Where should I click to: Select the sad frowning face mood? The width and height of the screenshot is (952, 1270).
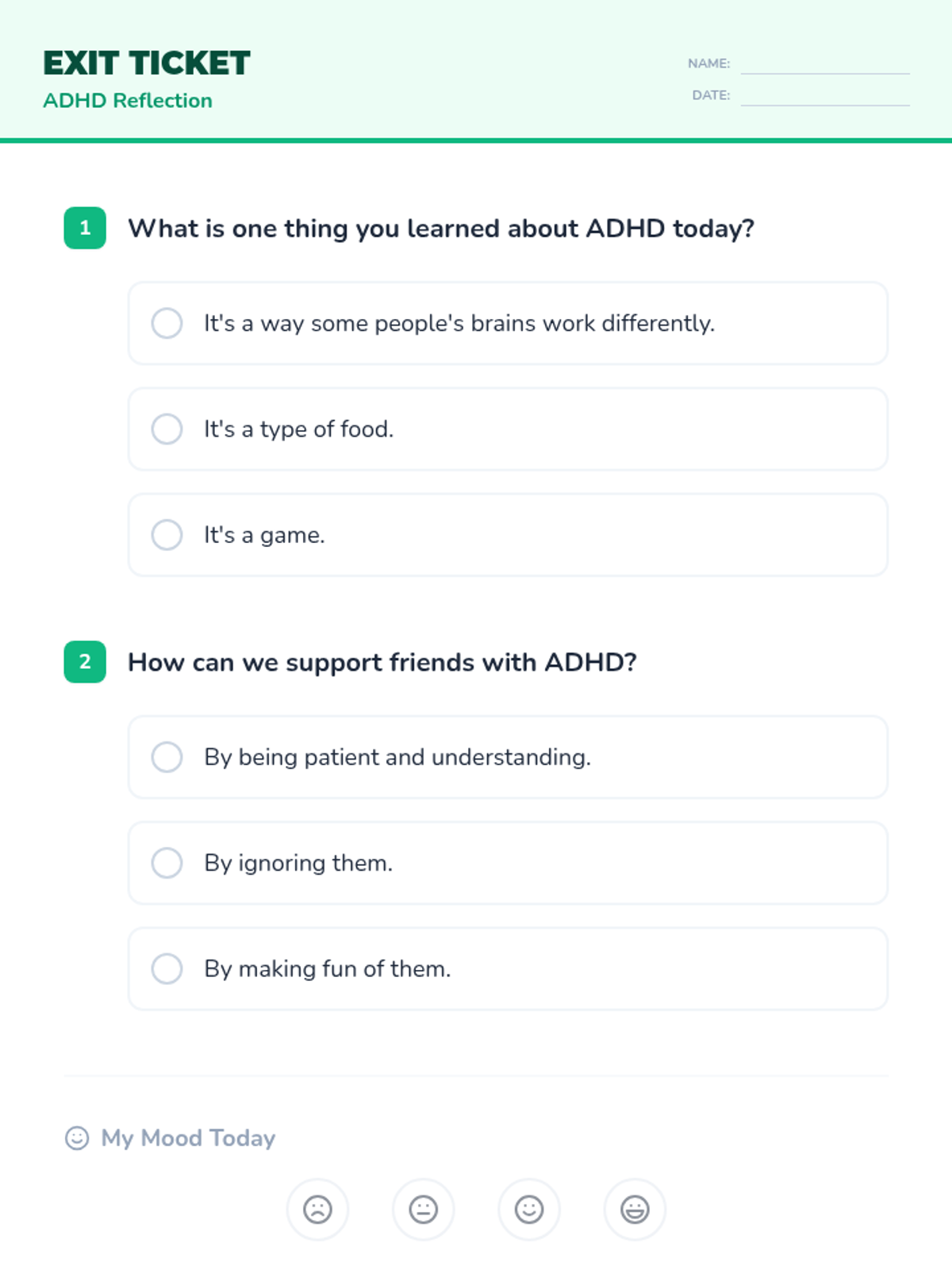(317, 1210)
